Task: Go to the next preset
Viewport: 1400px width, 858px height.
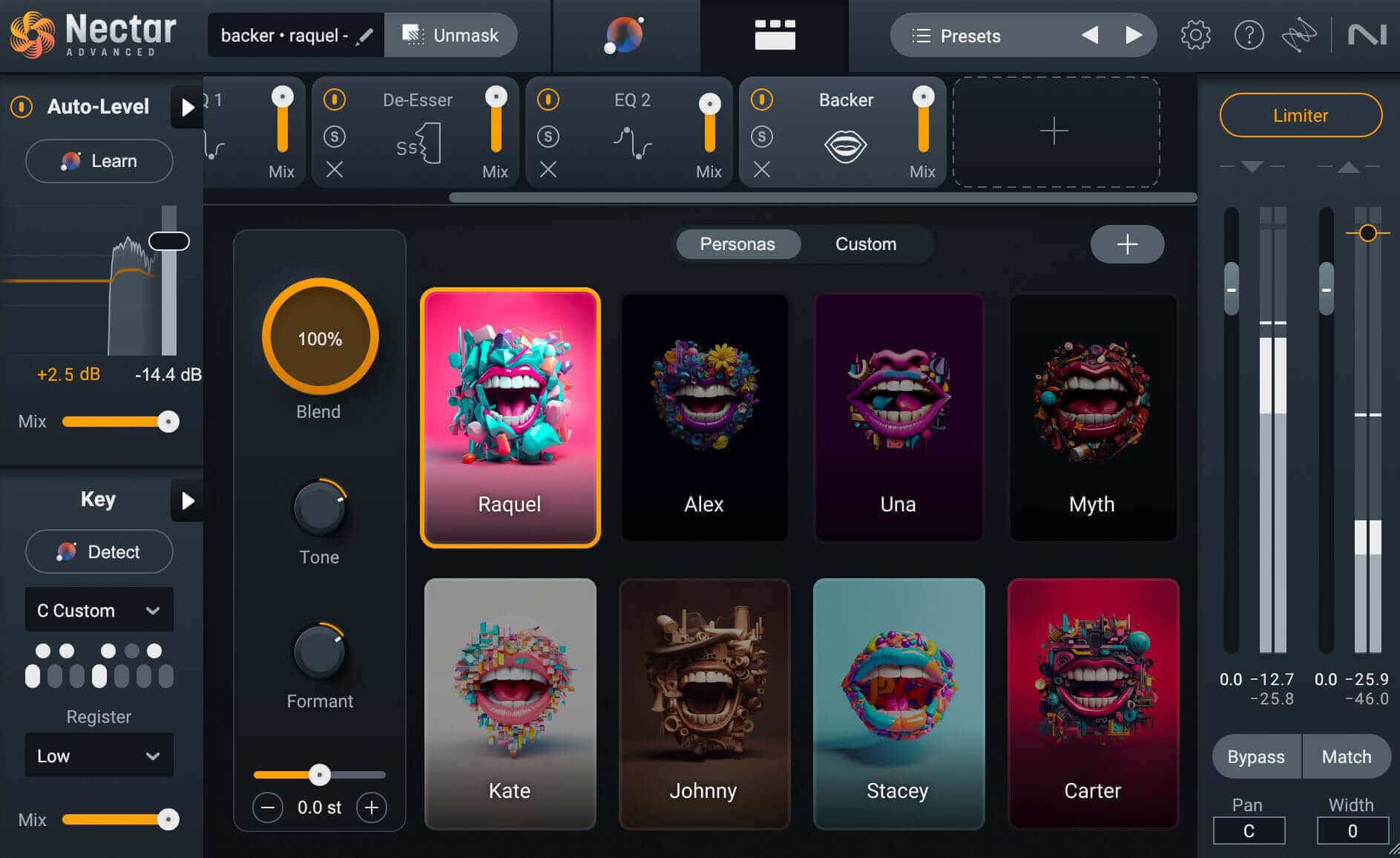Action: pos(1133,35)
